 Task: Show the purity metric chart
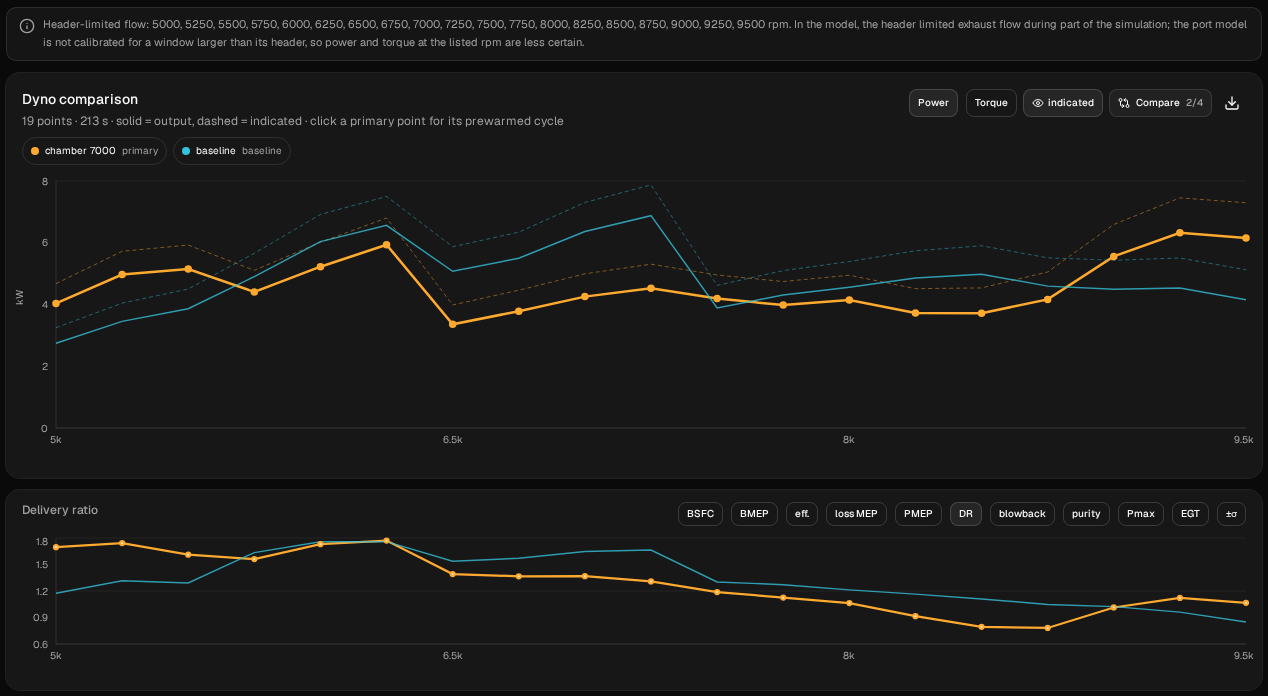(x=1086, y=514)
